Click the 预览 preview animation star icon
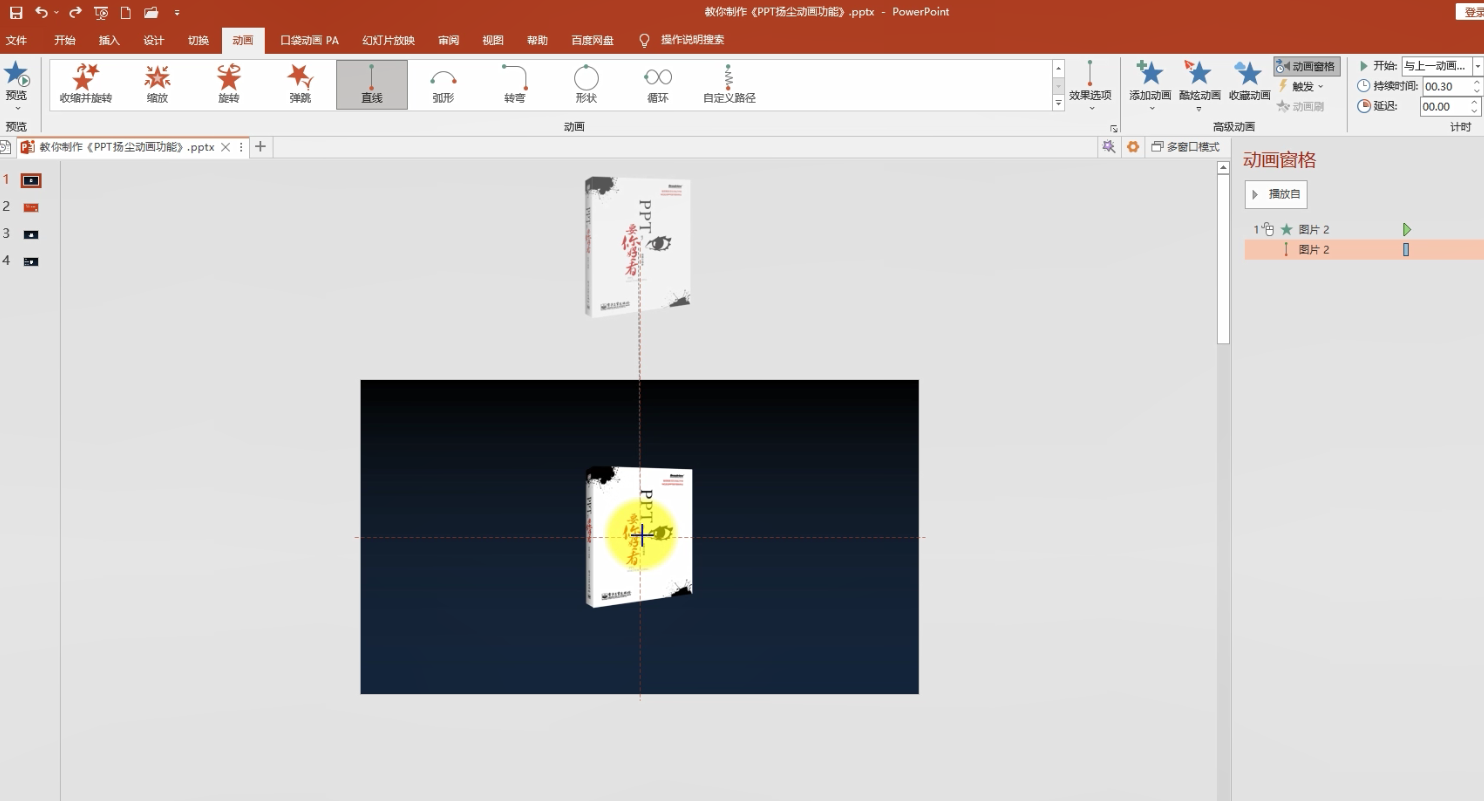1484x801 pixels. pos(16,75)
